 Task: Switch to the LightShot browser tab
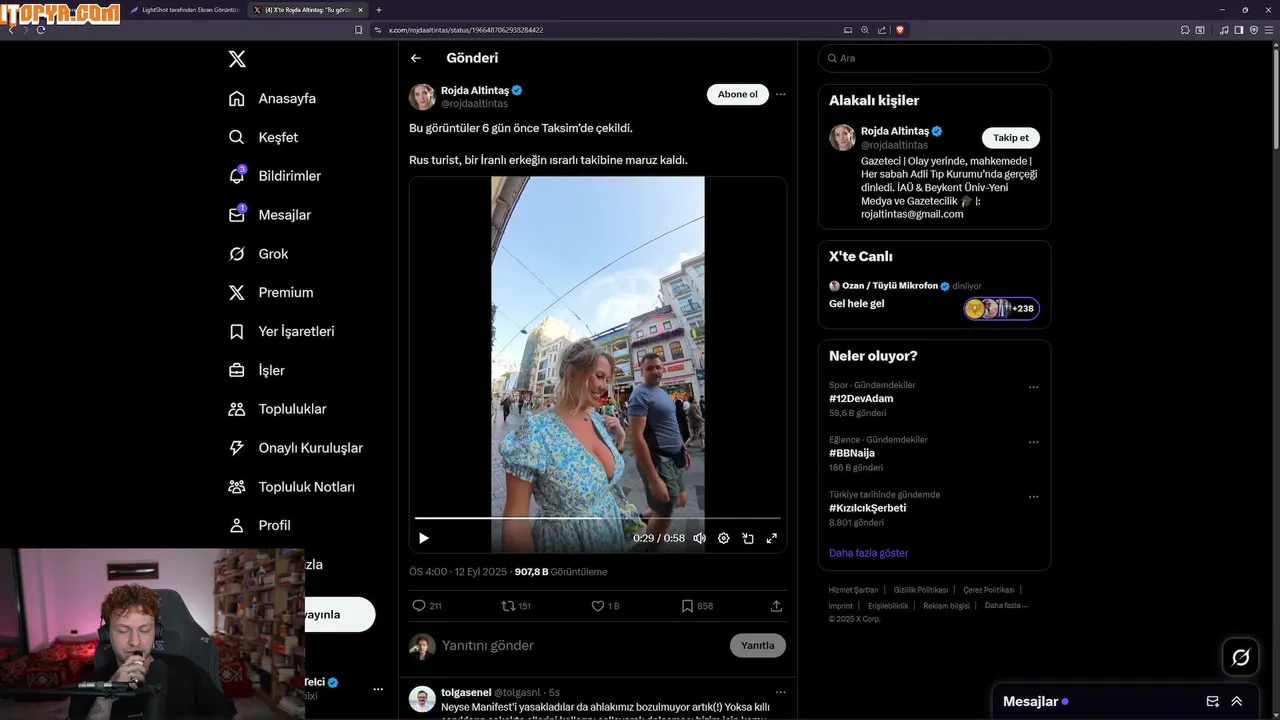click(185, 9)
